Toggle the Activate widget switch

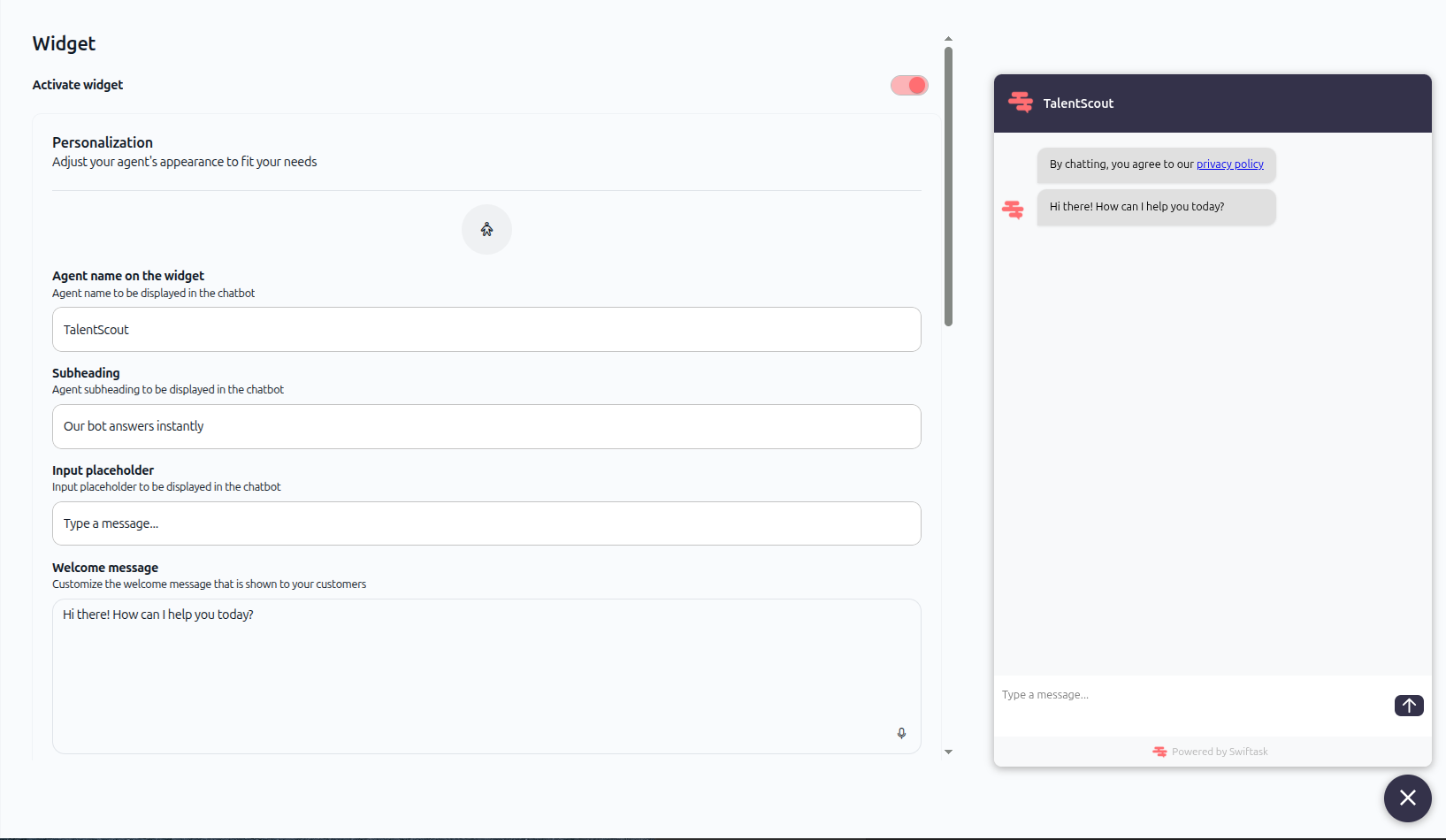[909, 85]
